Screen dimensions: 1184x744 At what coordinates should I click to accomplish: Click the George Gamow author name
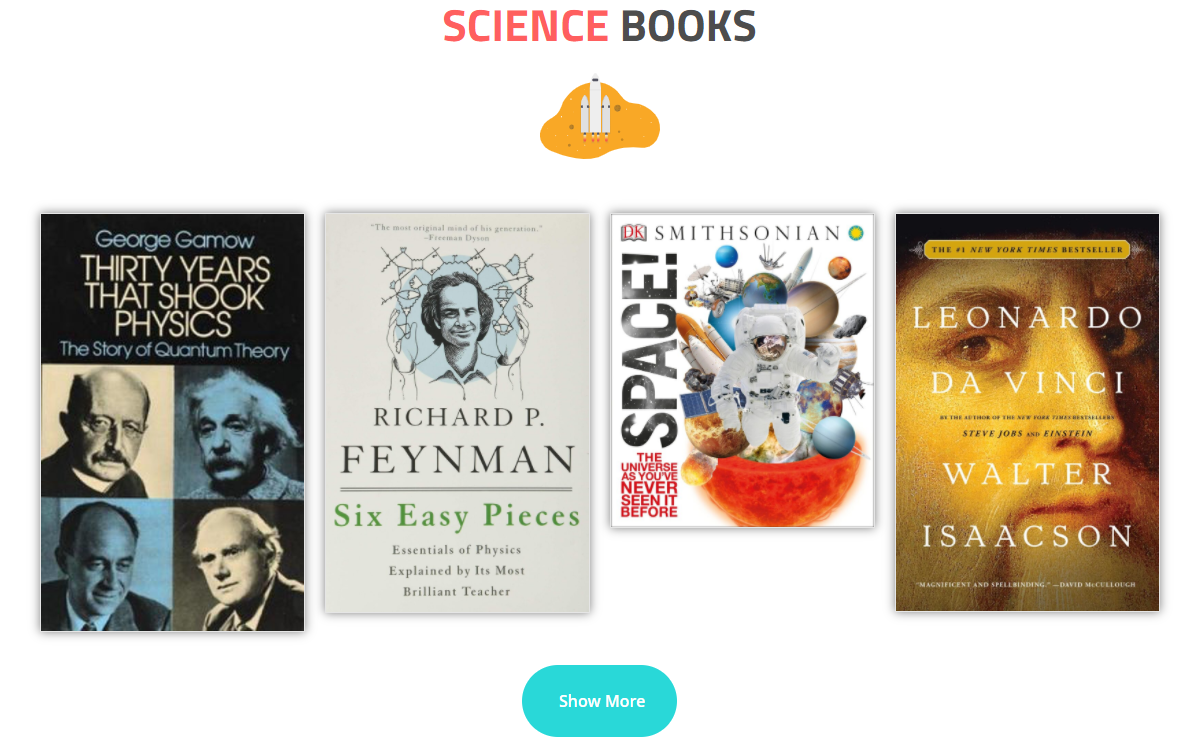[174, 239]
